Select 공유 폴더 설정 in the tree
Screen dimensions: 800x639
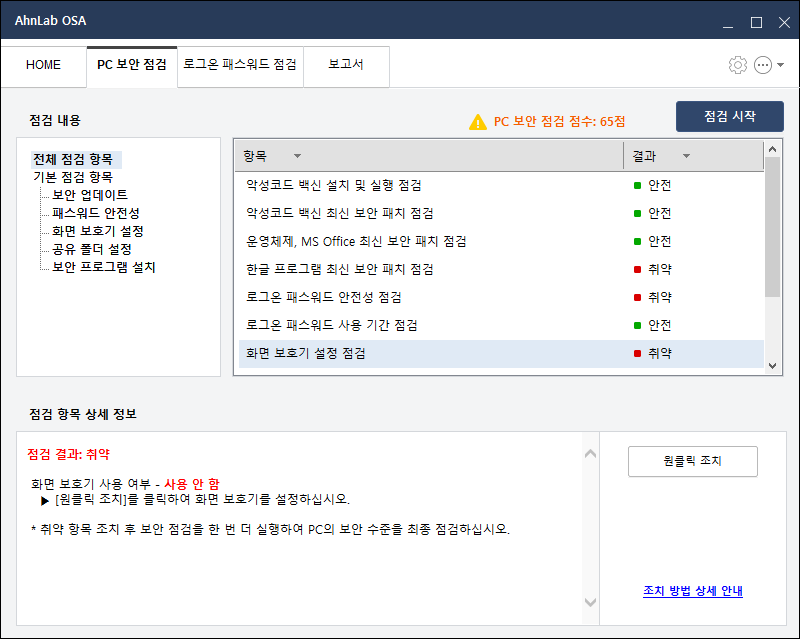[x=92, y=249]
